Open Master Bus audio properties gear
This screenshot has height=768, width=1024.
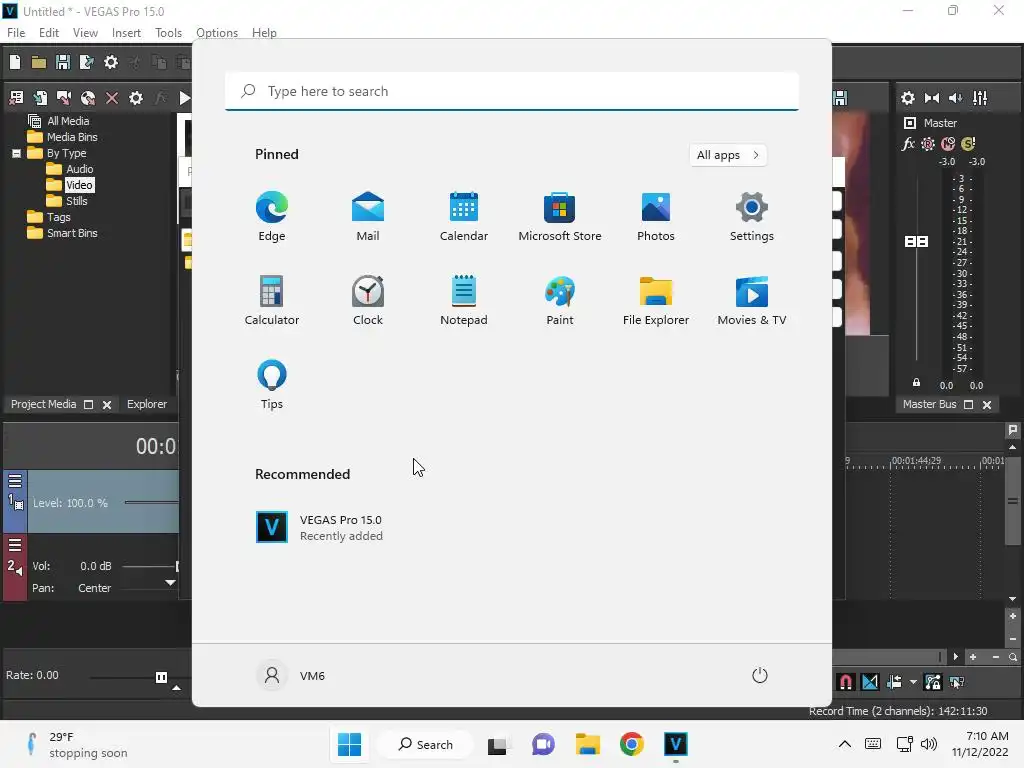coord(908,98)
